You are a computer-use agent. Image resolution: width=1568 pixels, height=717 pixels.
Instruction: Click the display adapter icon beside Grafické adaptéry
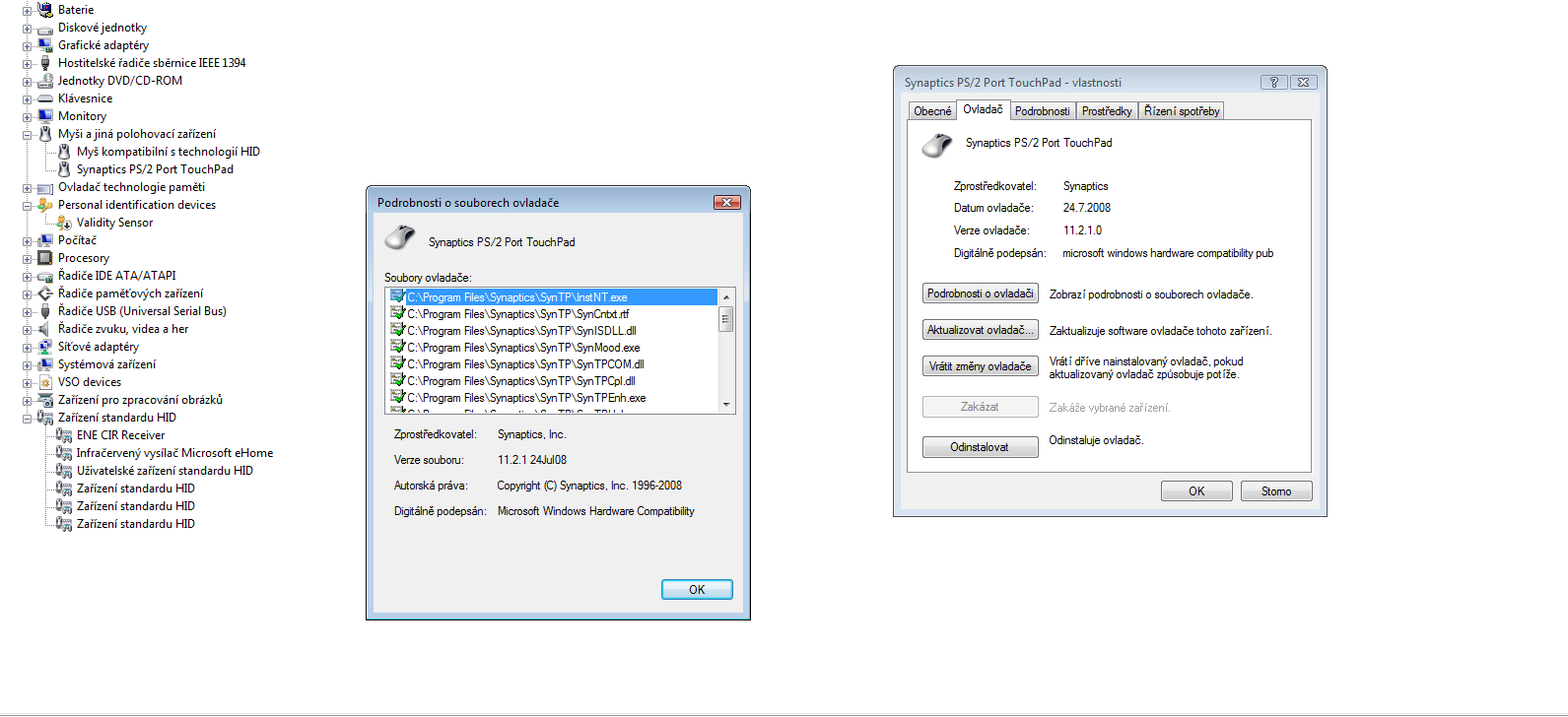tap(44, 45)
